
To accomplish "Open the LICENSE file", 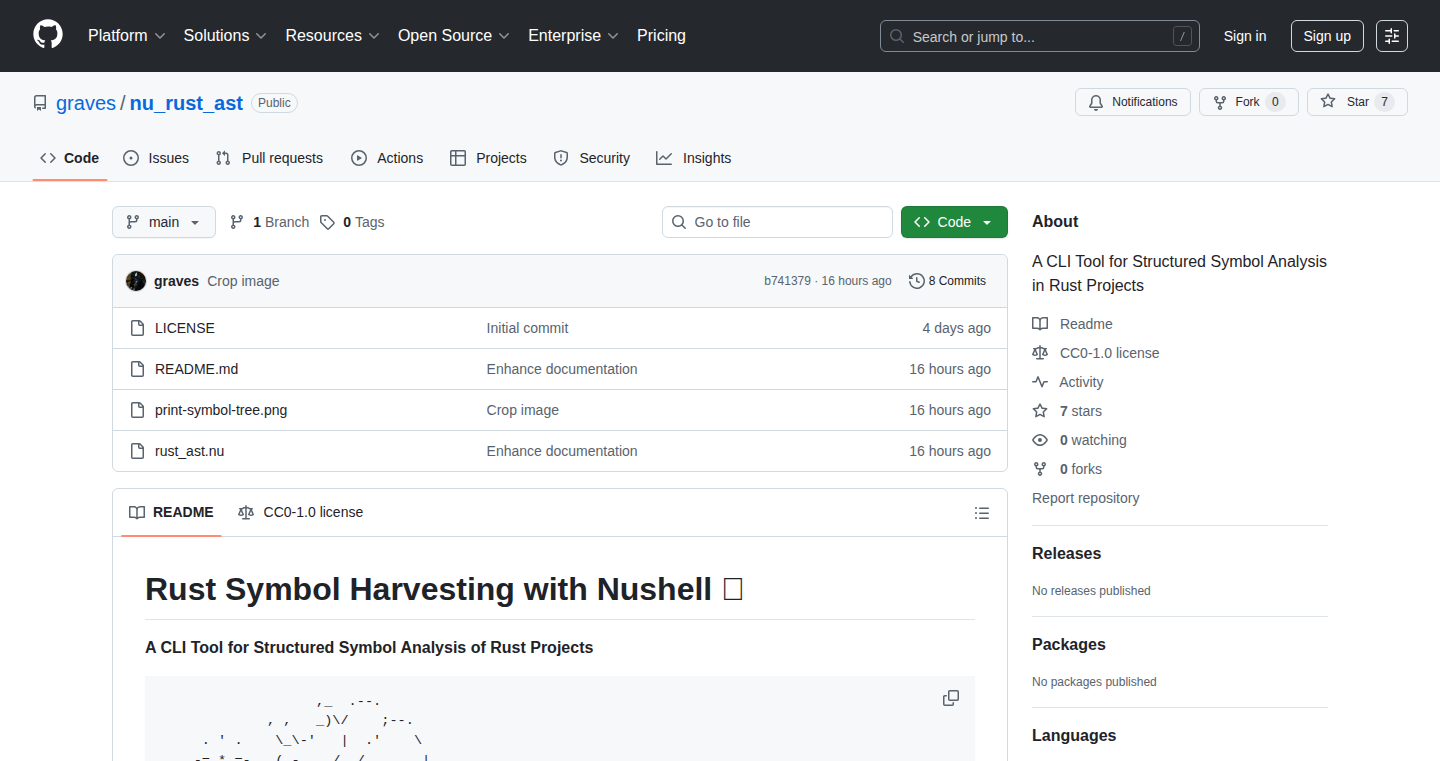I will click(185, 328).
